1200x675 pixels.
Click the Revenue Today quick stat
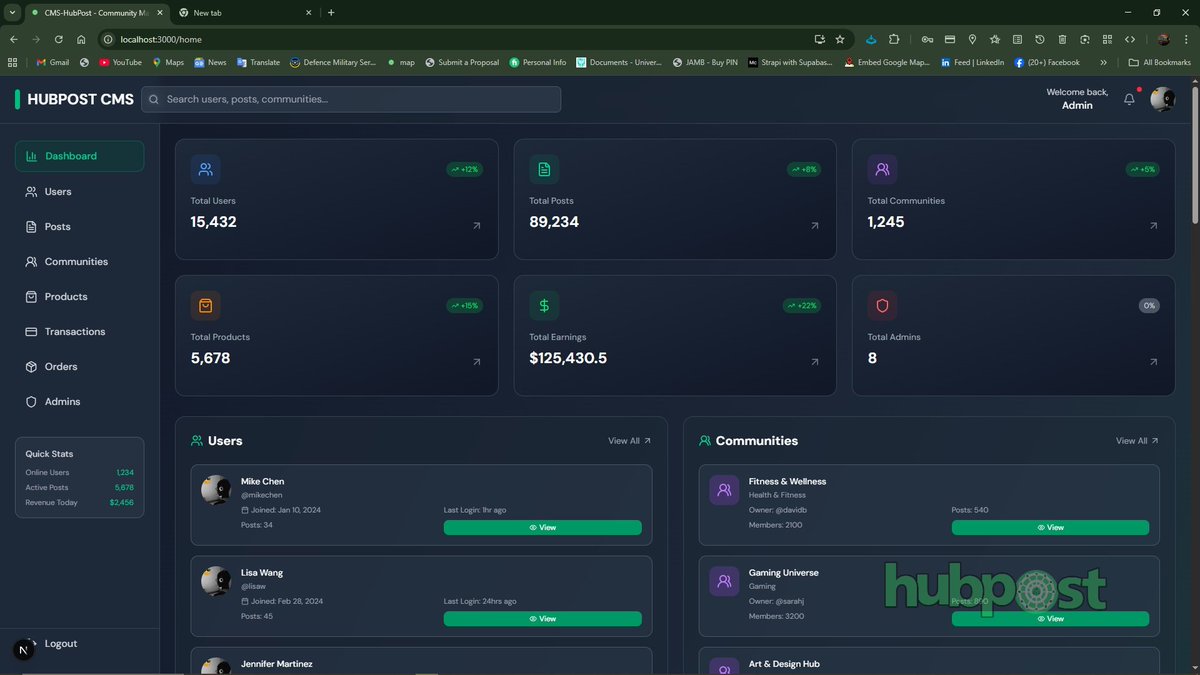79,502
